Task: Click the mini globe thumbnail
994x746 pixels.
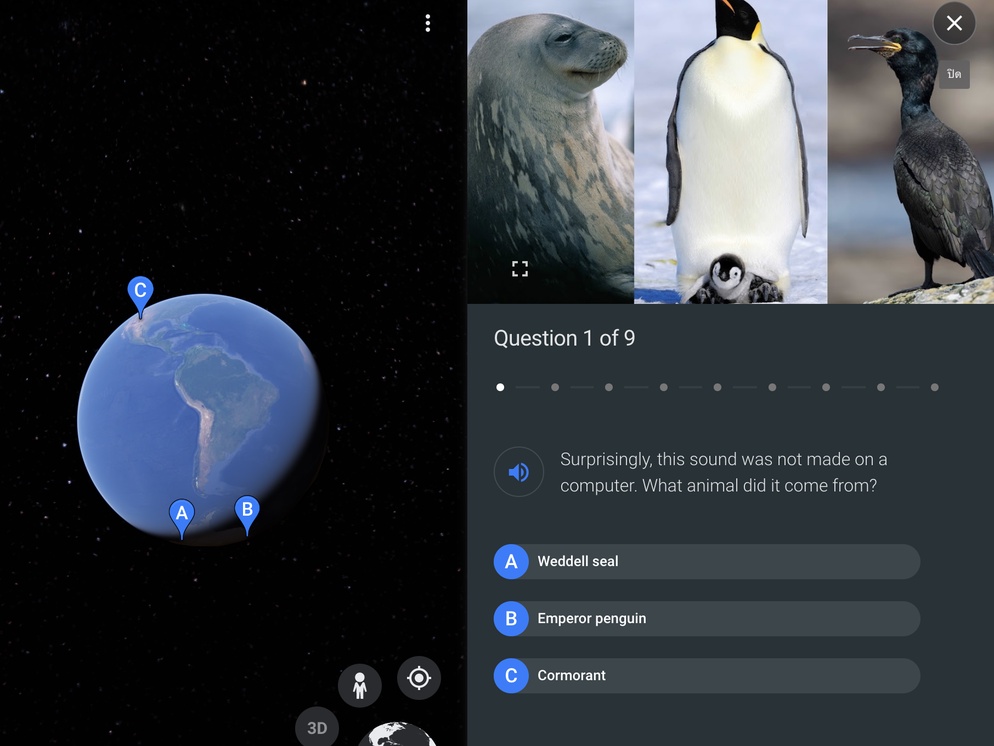Action: (x=397, y=734)
